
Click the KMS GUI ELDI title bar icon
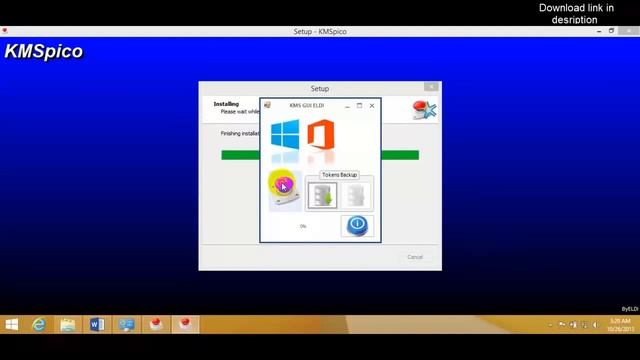(x=267, y=105)
